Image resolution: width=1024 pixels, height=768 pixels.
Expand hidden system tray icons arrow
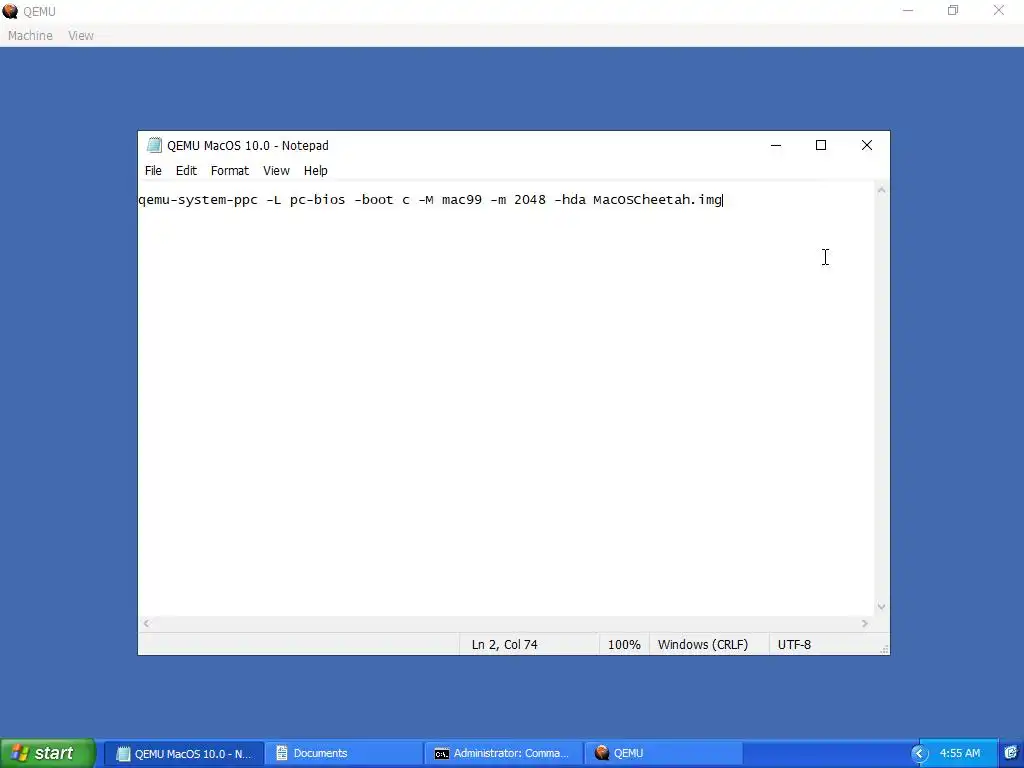(x=920, y=754)
